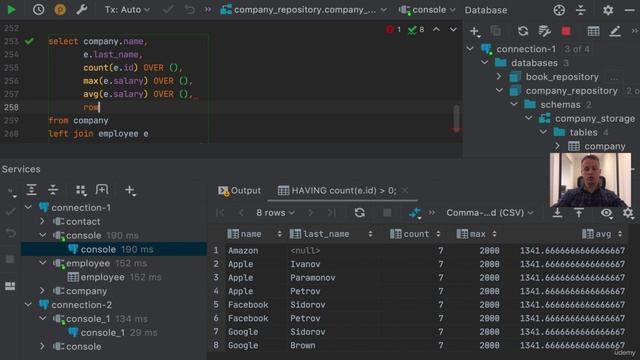Open the Comma-...d (CSV) export format dropdown

click(490, 213)
